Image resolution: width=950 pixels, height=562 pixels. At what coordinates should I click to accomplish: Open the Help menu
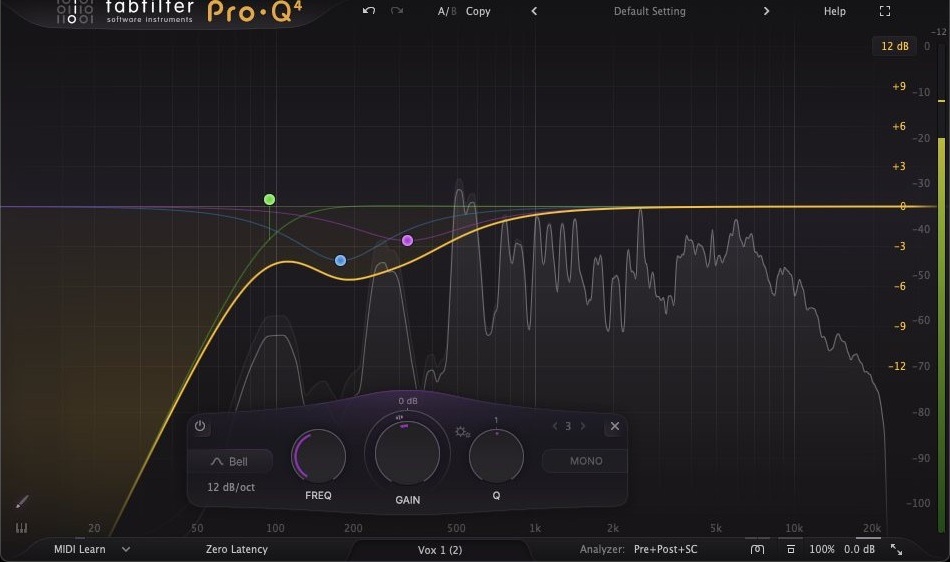[x=834, y=11]
